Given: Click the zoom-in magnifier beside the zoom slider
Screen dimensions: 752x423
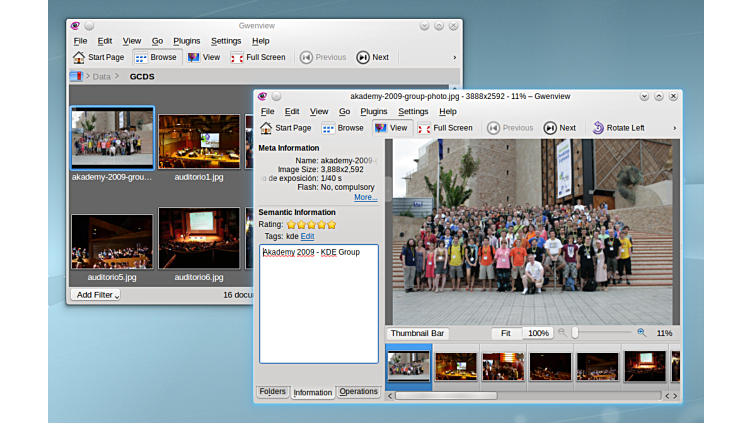Looking at the screenshot, I should pyautogui.click(x=641, y=332).
